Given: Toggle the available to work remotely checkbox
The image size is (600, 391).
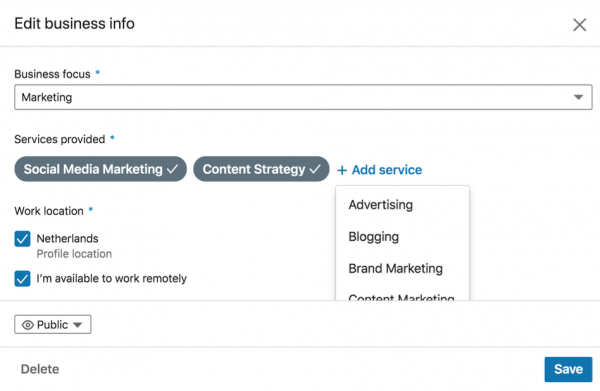Looking at the screenshot, I should click(x=22, y=279).
